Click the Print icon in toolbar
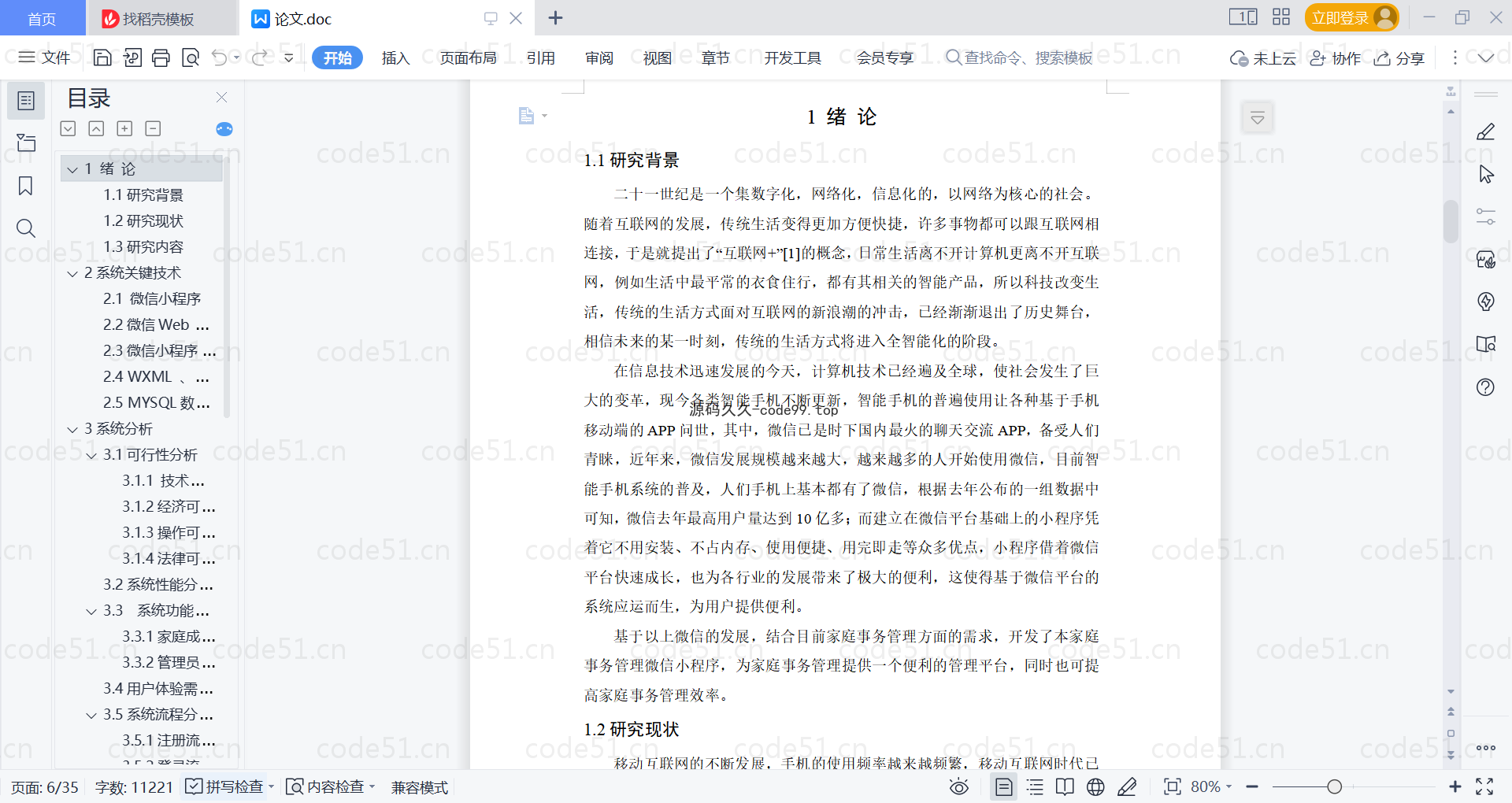This screenshot has height=803, width=1512. click(161, 57)
